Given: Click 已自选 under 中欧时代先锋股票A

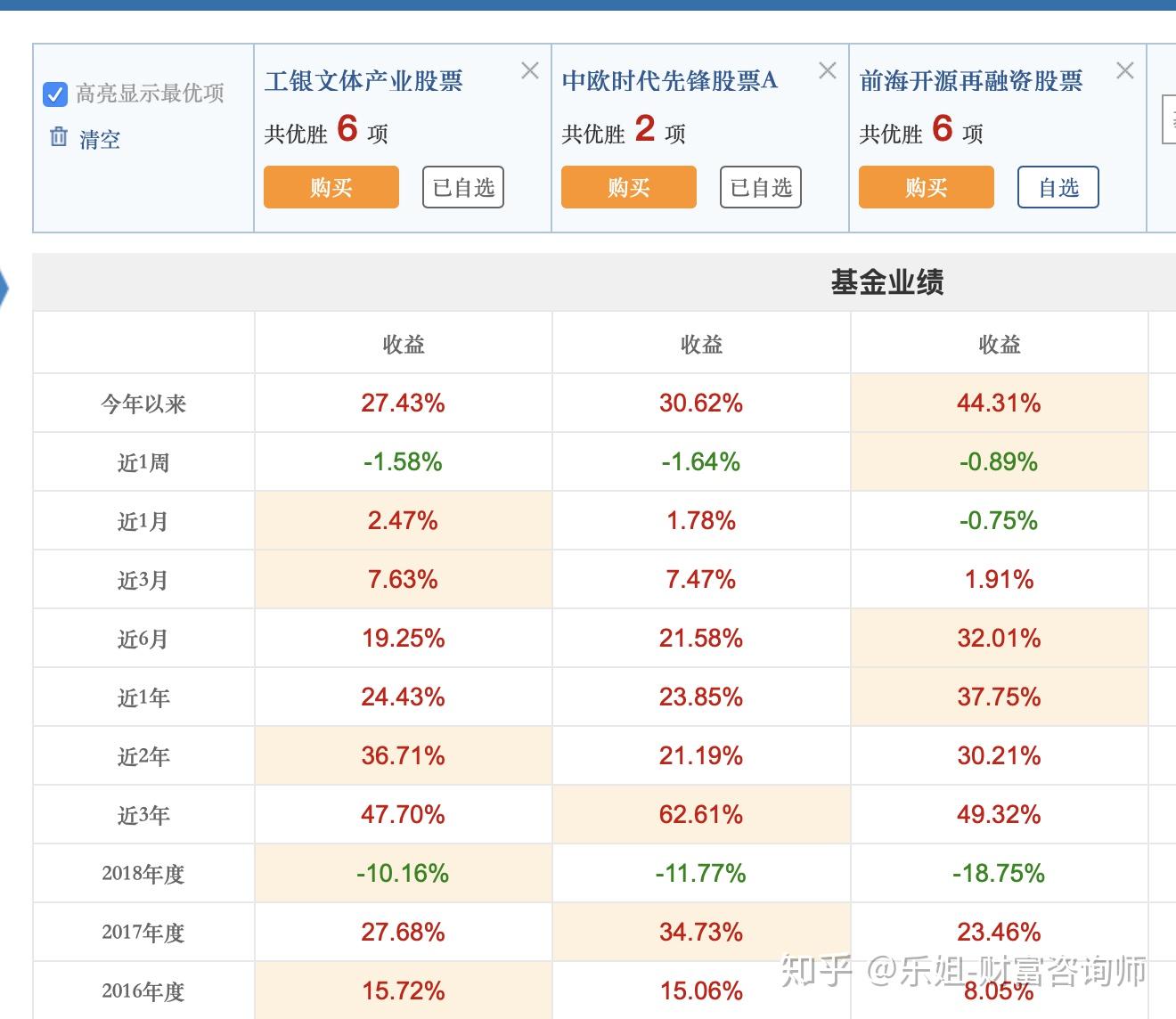Looking at the screenshot, I should [761, 187].
